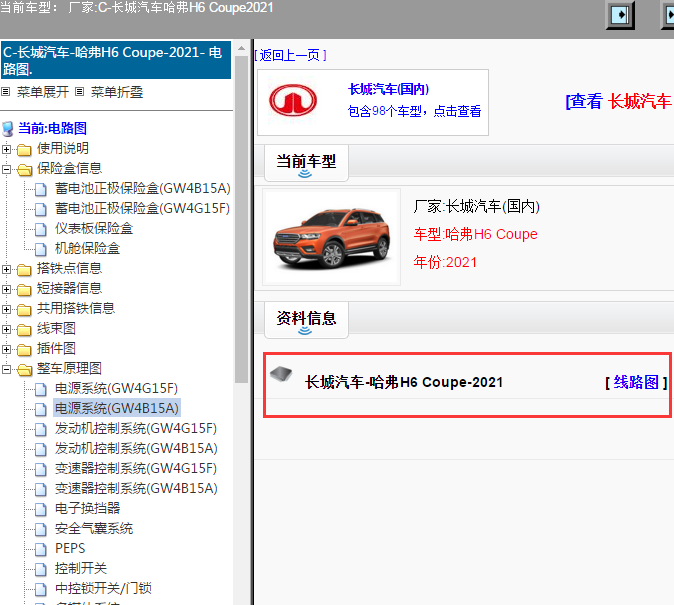This screenshot has width=674, height=605.
Task: Click document icon of 仪表板保险盒
Action: tap(40, 230)
